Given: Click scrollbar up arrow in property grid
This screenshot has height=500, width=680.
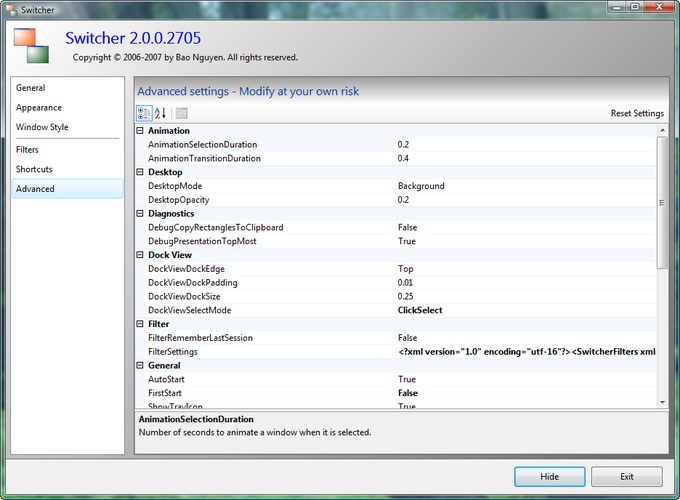Looking at the screenshot, I should pos(662,130).
